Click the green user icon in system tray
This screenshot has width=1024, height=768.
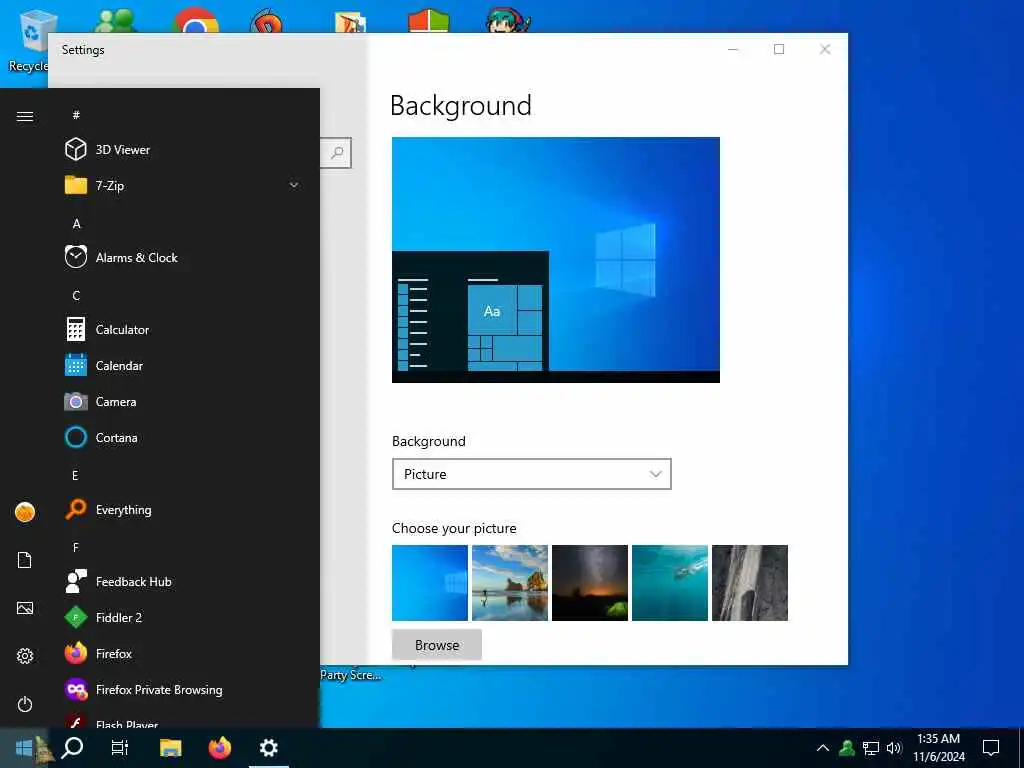[847, 748]
